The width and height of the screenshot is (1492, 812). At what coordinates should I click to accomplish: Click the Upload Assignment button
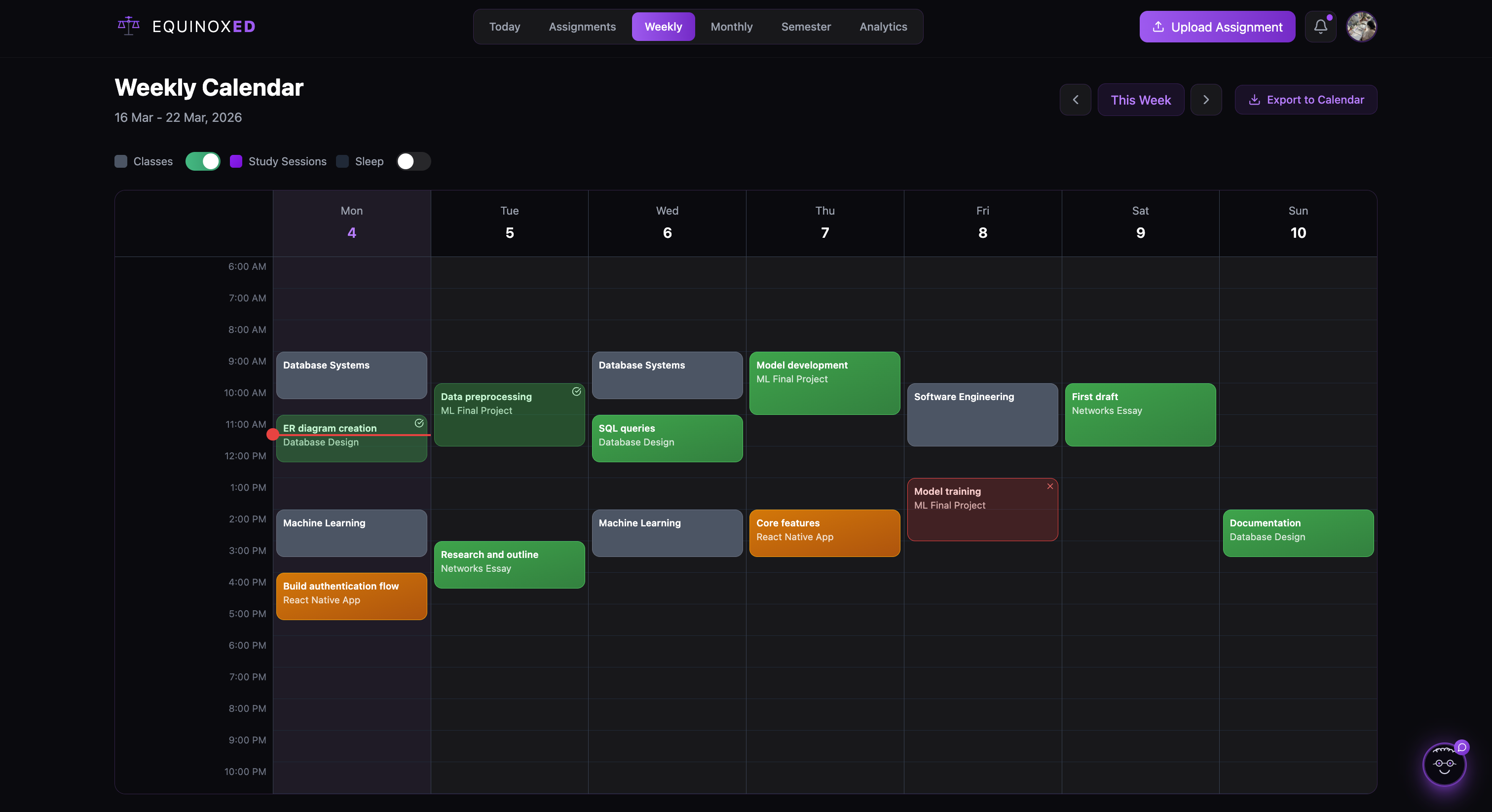click(x=1217, y=27)
